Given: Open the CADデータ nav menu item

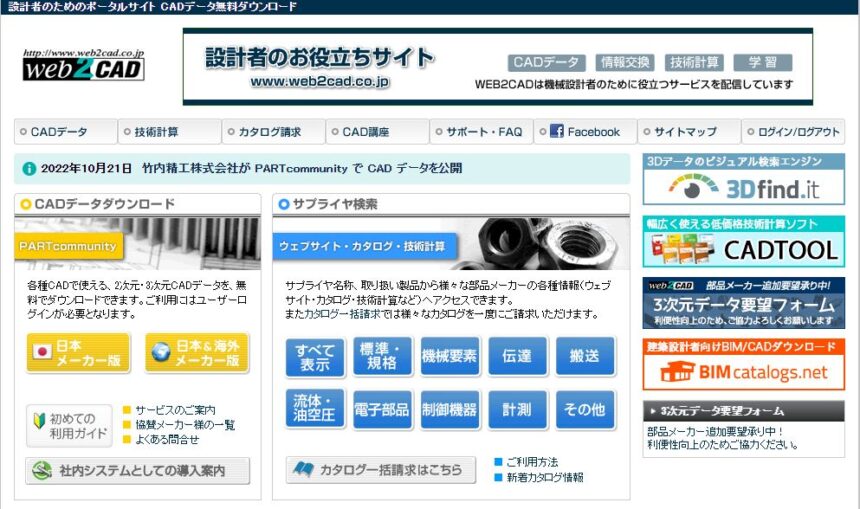Looking at the screenshot, I should click(x=65, y=132).
